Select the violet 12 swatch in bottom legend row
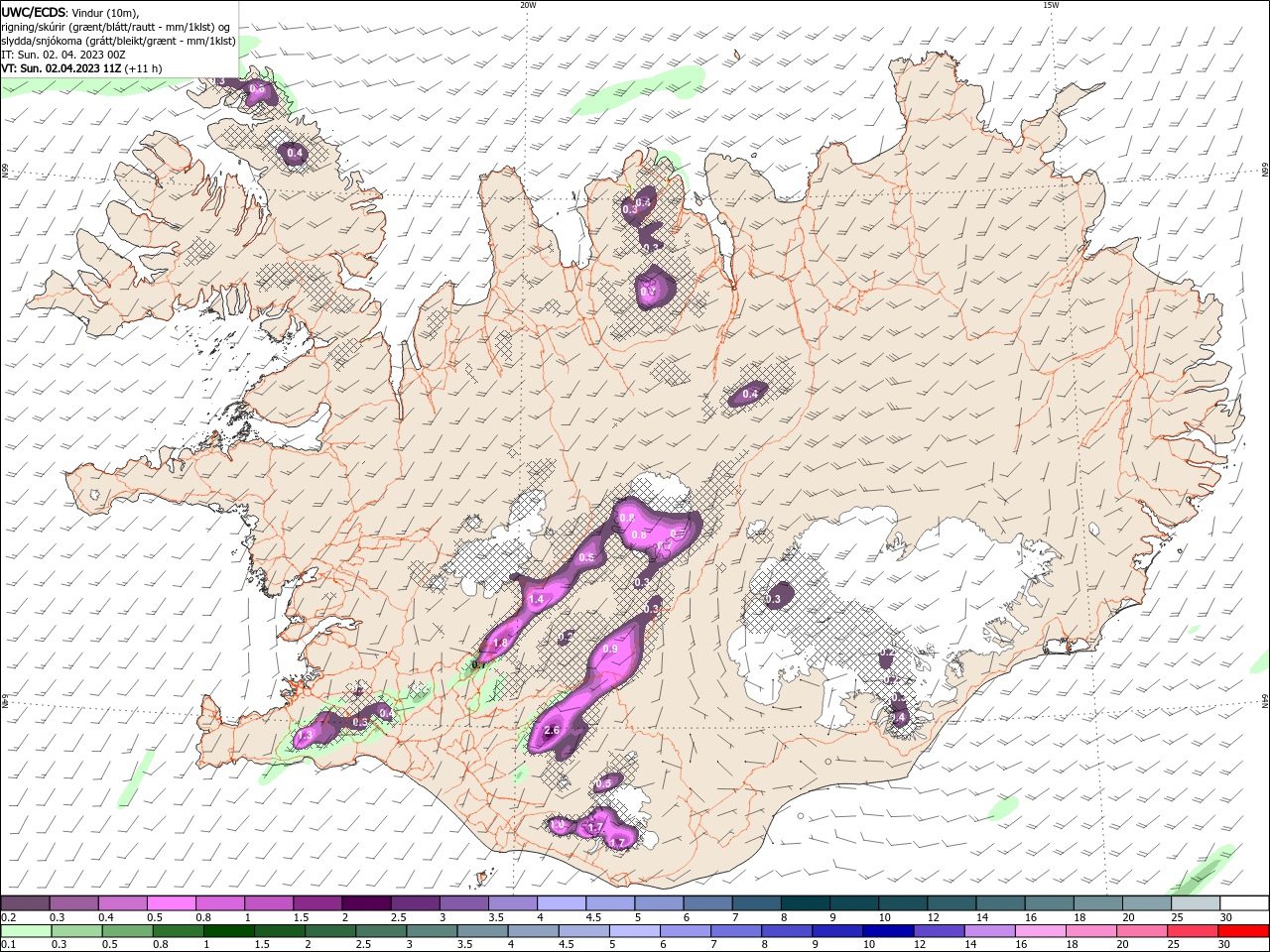1270x952 pixels. pos(939,931)
